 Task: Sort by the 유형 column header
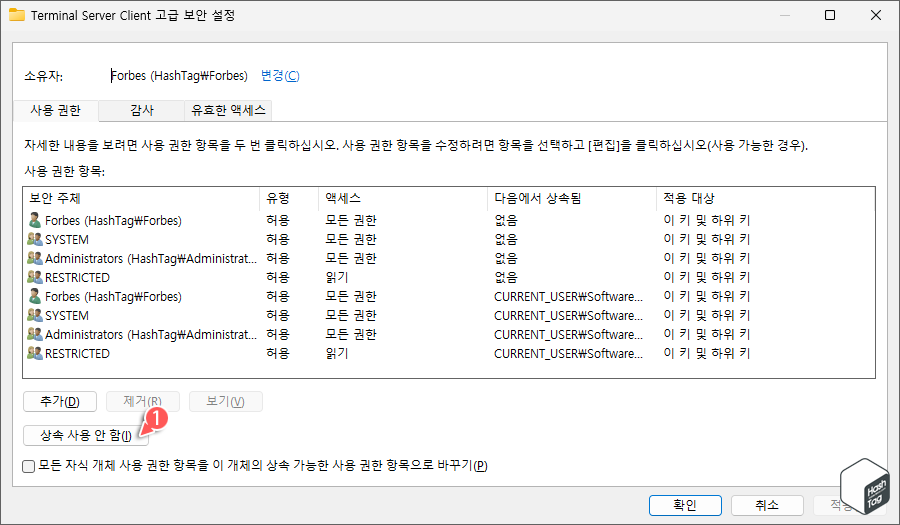289,199
